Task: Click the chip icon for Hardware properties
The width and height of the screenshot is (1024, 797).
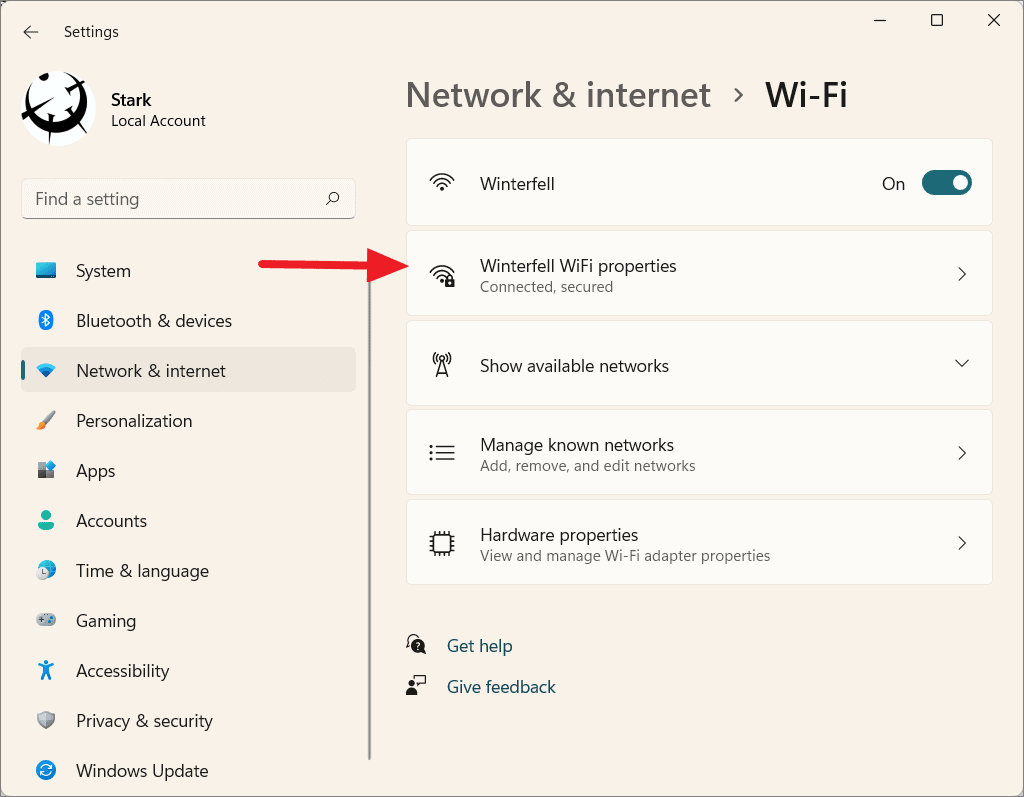Action: 441,542
